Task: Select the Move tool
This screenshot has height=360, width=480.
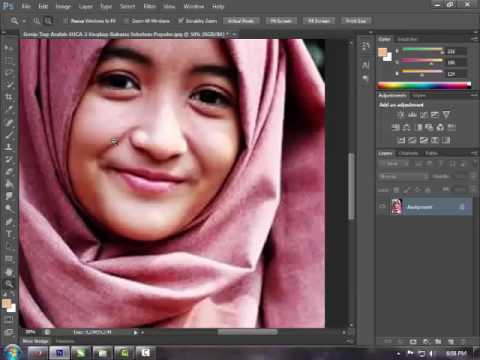Action: [x=9, y=48]
